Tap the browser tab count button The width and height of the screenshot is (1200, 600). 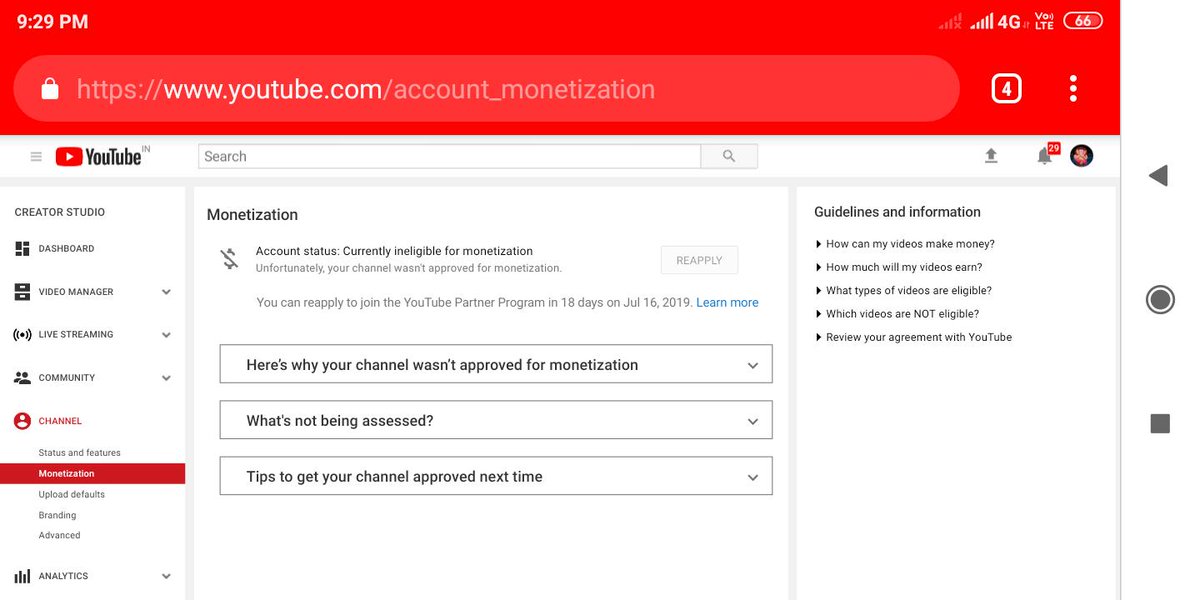point(1006,89)
